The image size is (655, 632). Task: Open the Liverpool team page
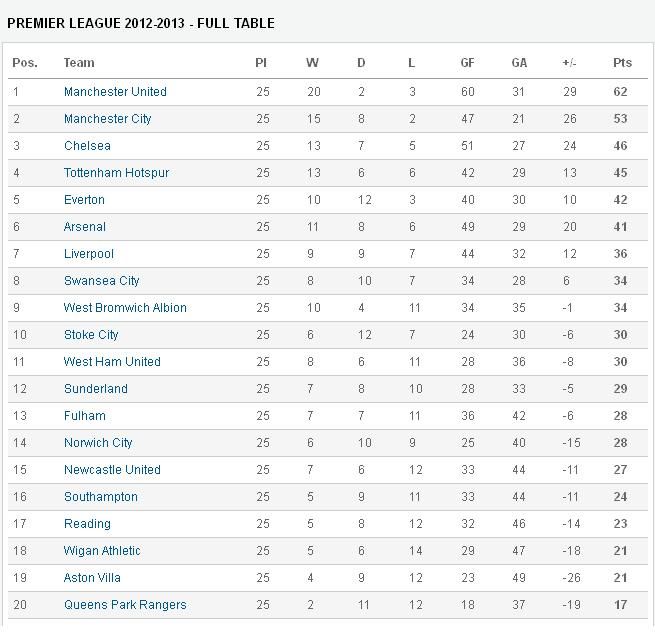click(89, 254)
